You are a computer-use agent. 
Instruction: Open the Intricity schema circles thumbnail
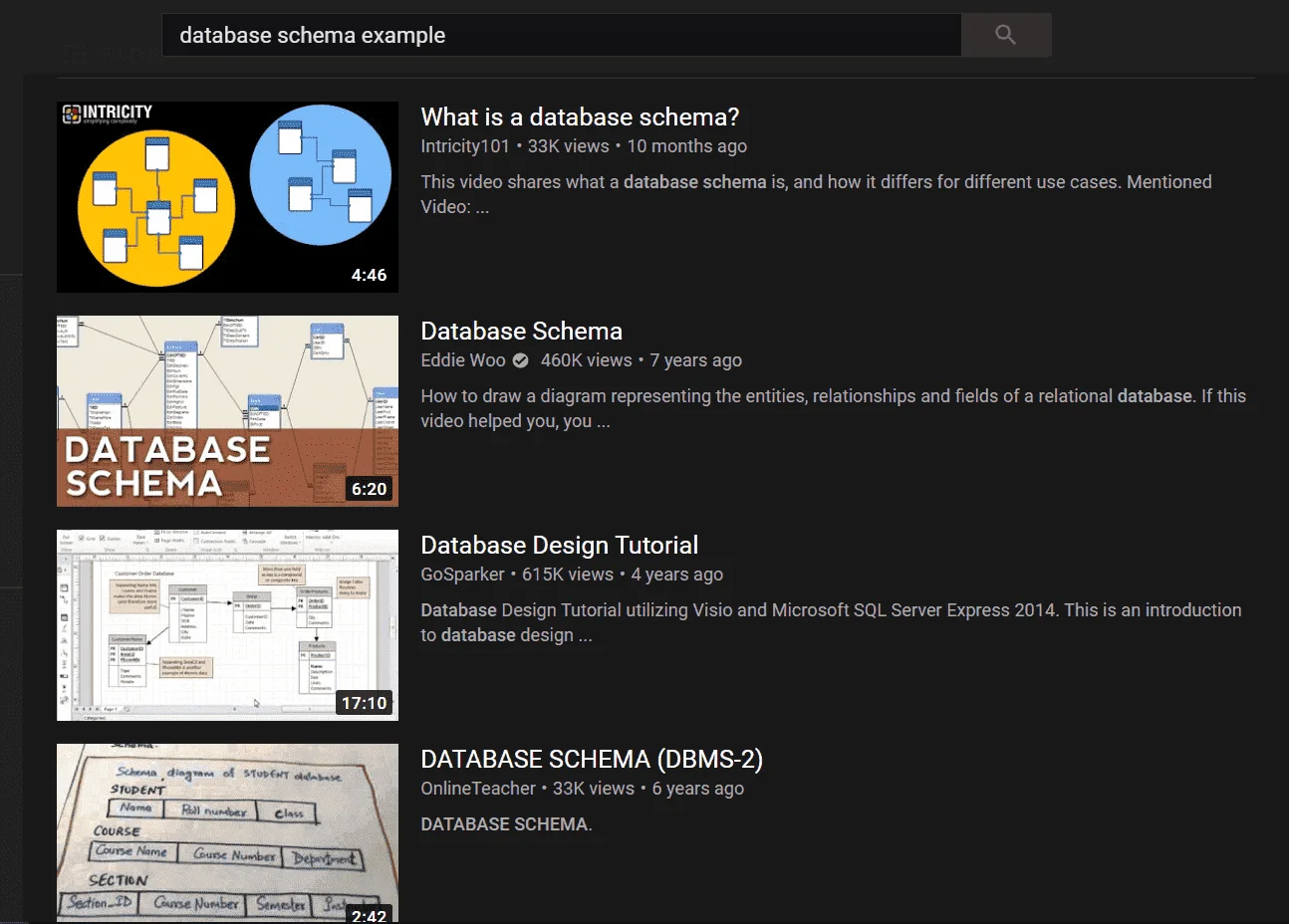(x=227, y=197)
